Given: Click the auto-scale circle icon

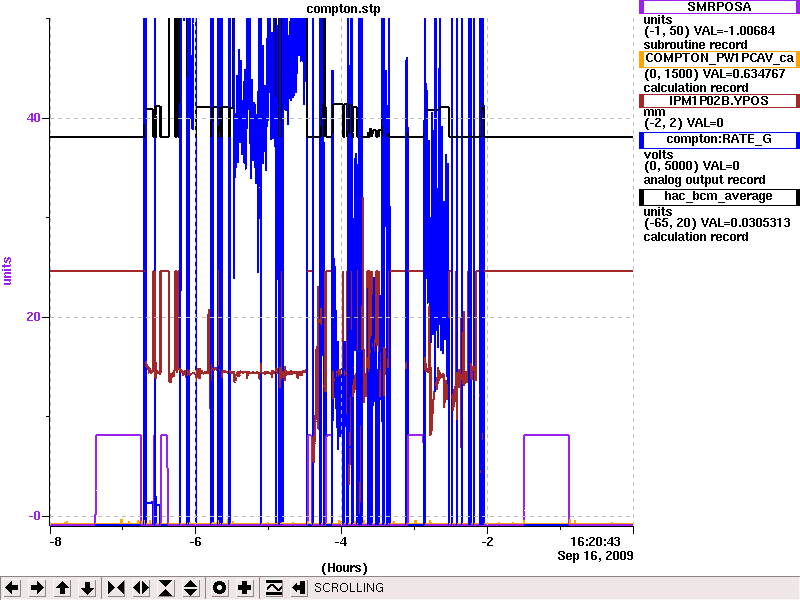Looking at the screenshot, I should 220,588.
